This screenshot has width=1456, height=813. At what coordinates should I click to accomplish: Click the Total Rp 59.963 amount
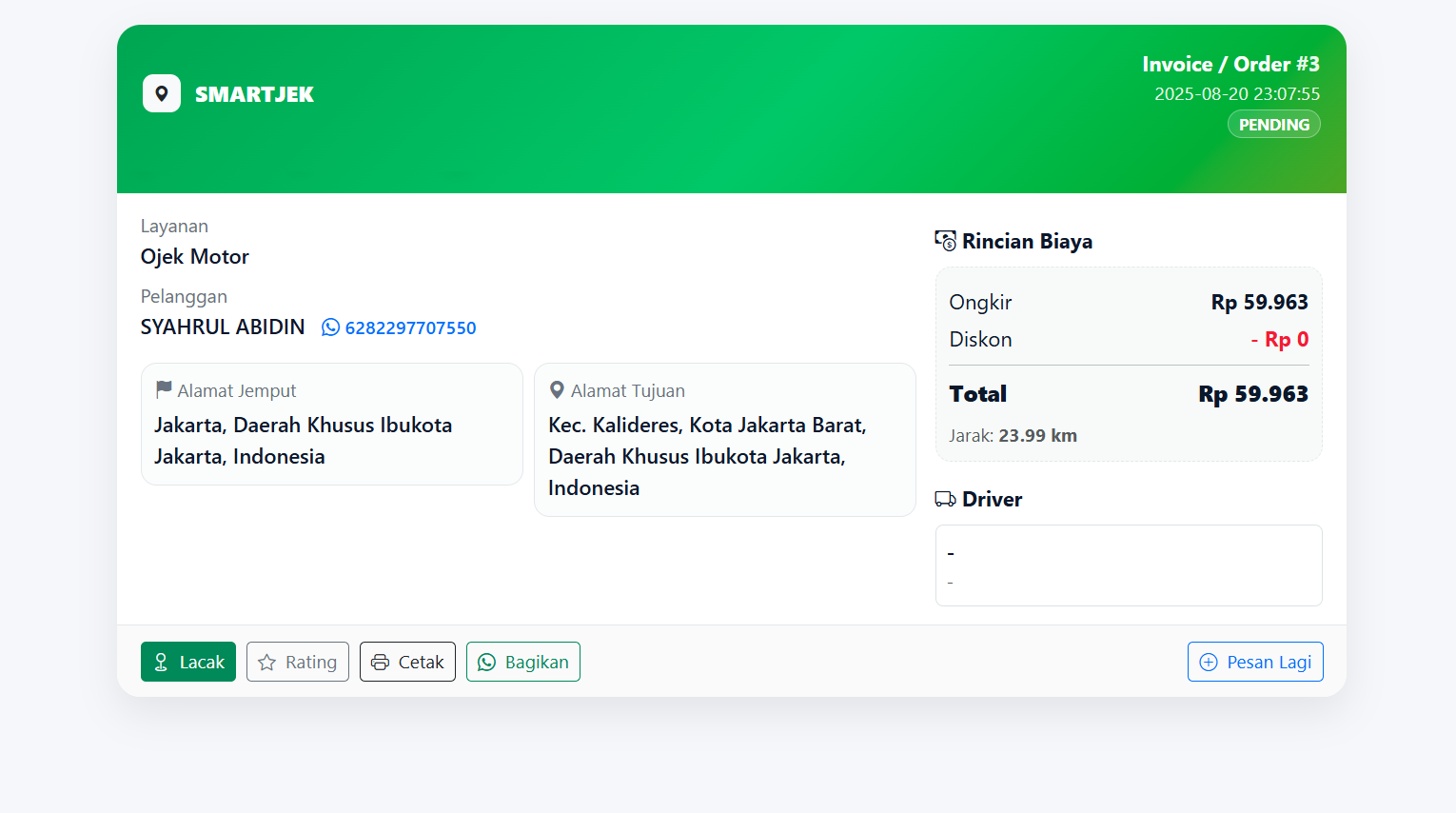[x=1252, y=394]
